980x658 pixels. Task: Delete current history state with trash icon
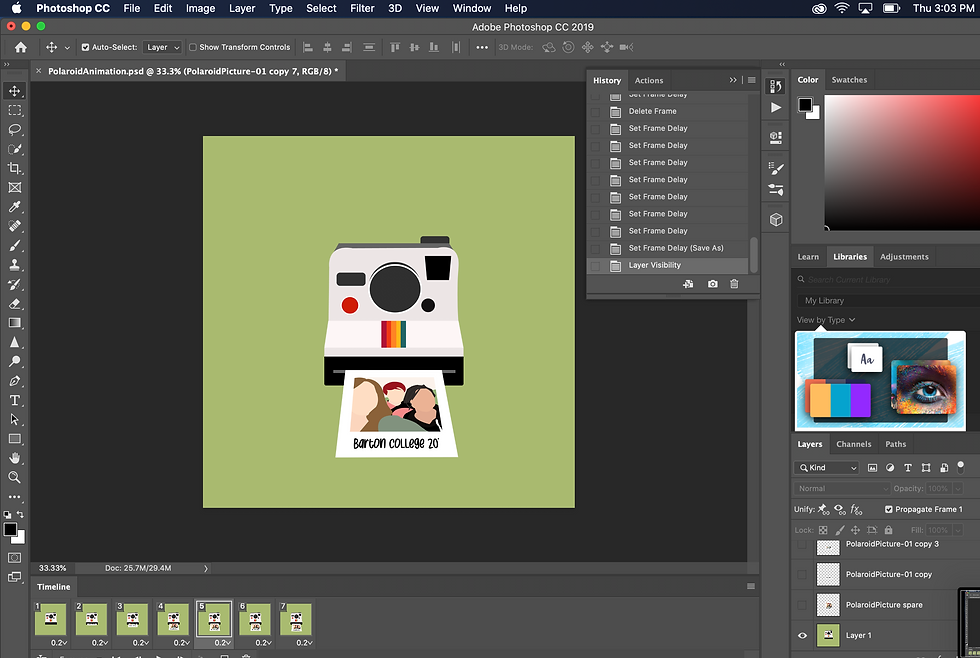(x=734, y=284)
